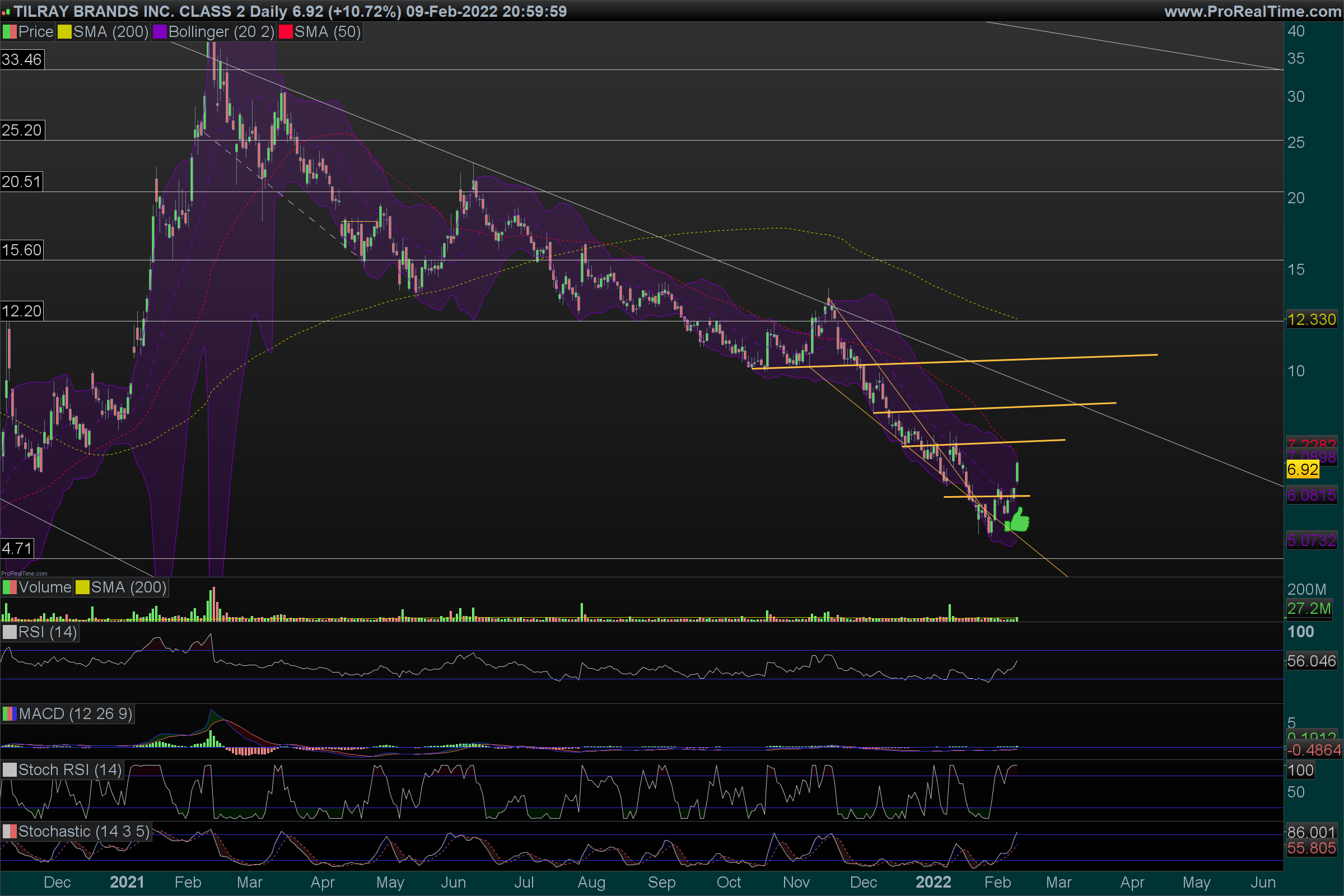The height and width of the screenshot is (896, 1344).
Task: Click the 2022 marker on time axis
Action: 933,883
